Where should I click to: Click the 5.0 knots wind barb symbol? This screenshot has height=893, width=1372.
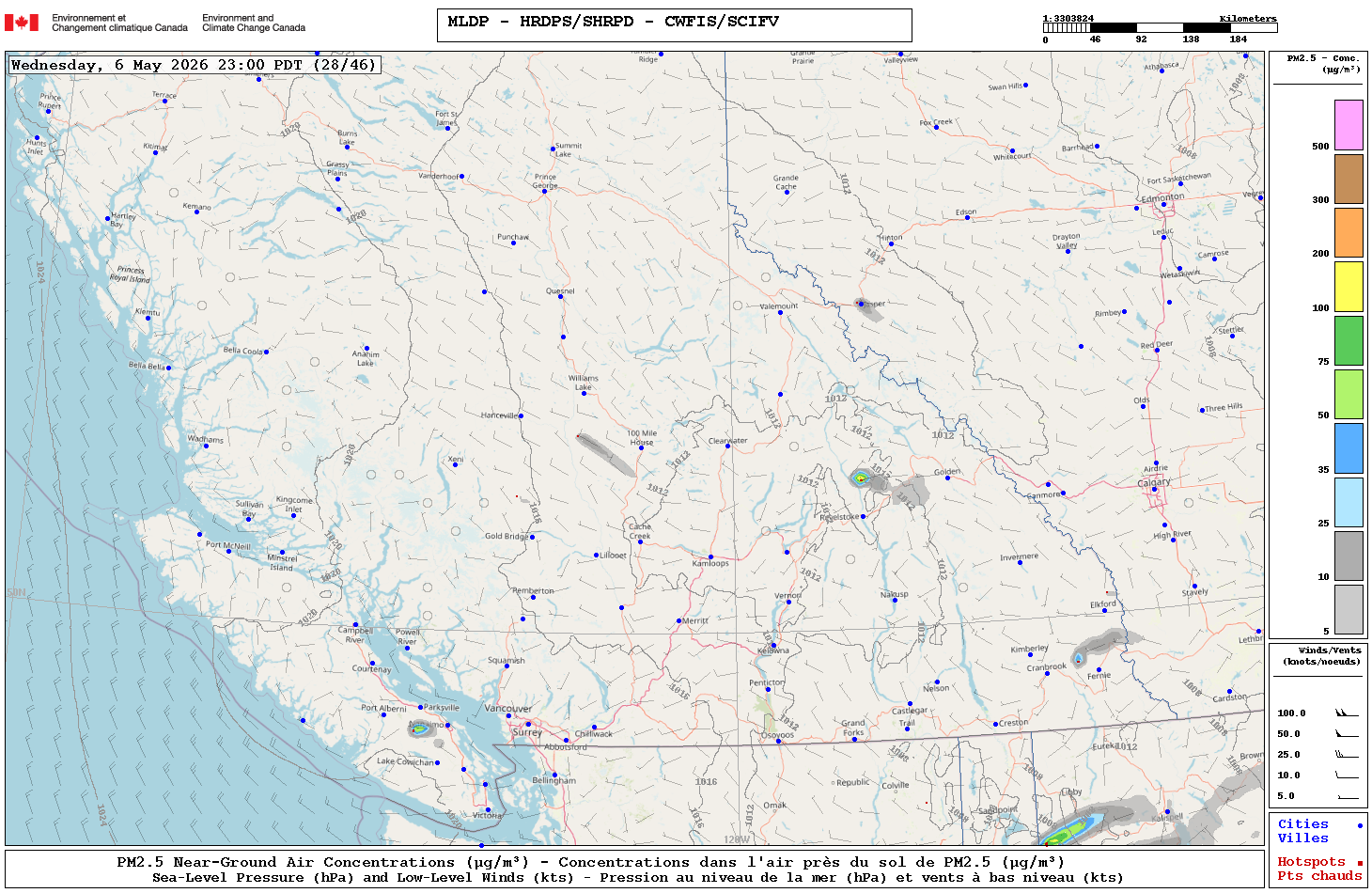click(x=1347, y=796)
